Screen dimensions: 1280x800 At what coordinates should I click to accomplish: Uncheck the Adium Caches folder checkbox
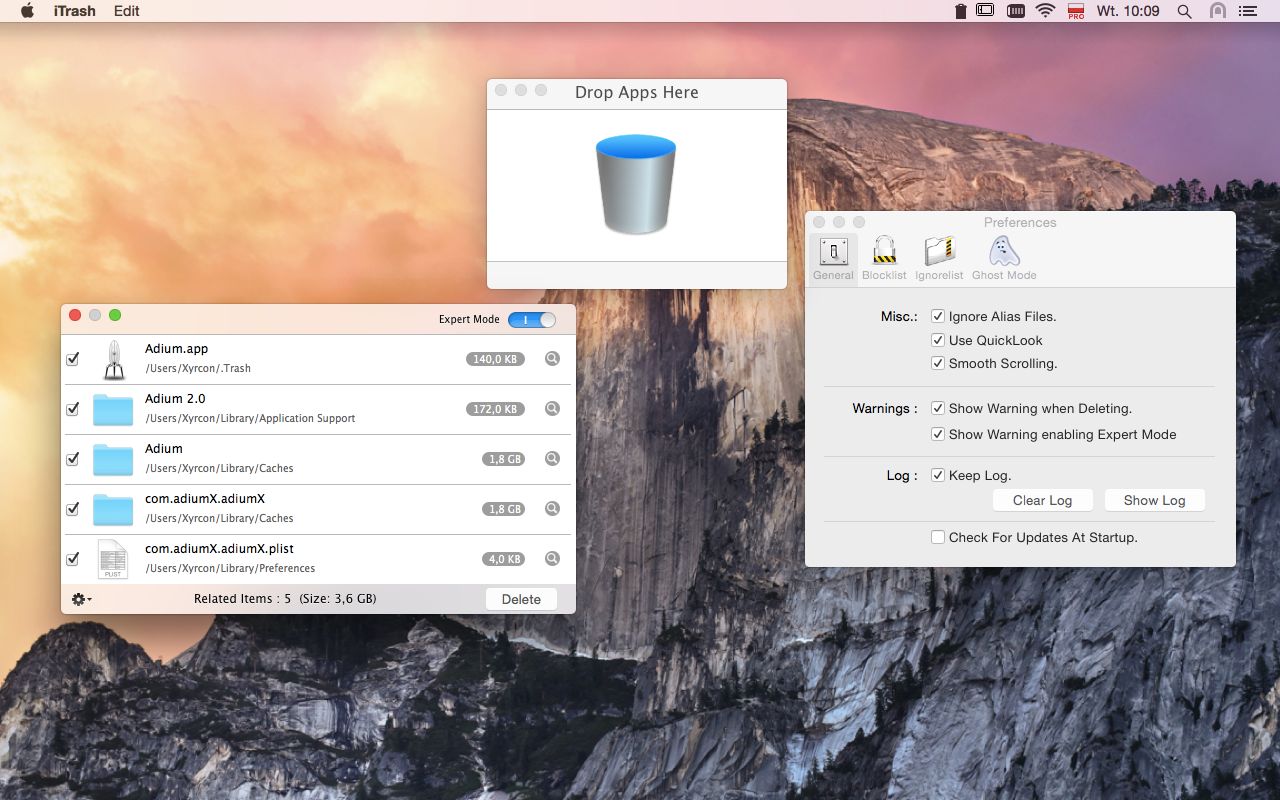(x=72, y=459)
